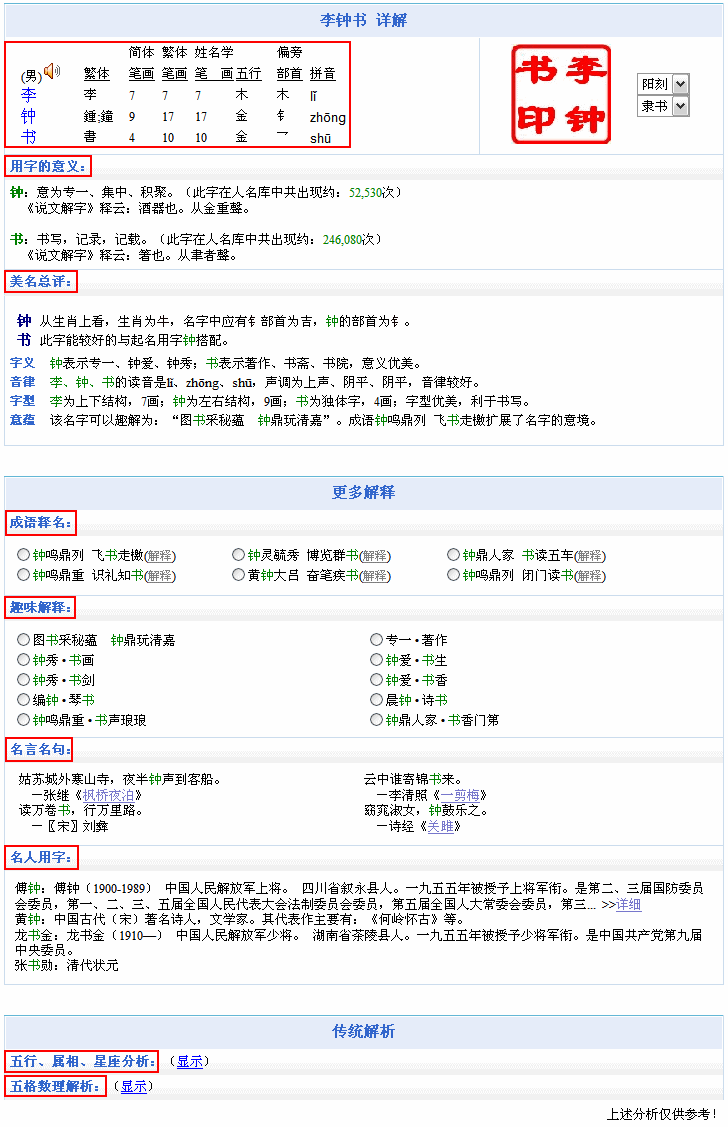Open 解释 link beside 钟鼎人家 书读五车
Image resolution: width=728 pixels, height=1127 pixels.
(x=589, y=556)
